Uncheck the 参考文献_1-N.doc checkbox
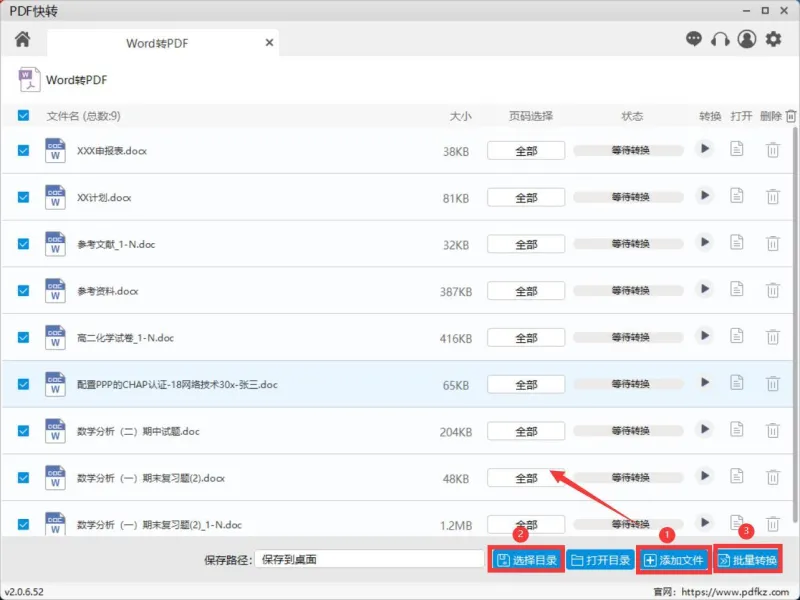The height and width of the screenshot is (600, 800). pyautogui.click(x=23, y=244)
